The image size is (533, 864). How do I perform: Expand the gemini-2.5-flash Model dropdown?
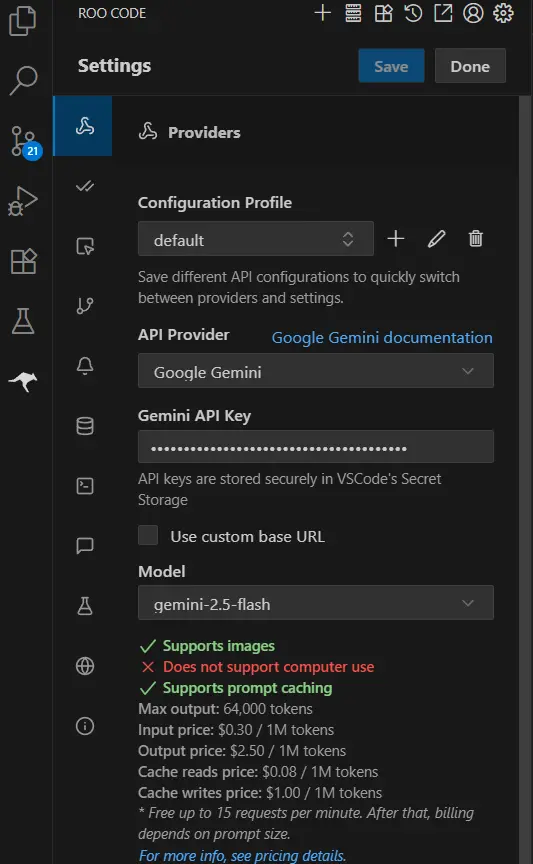(x=316, y=603)
